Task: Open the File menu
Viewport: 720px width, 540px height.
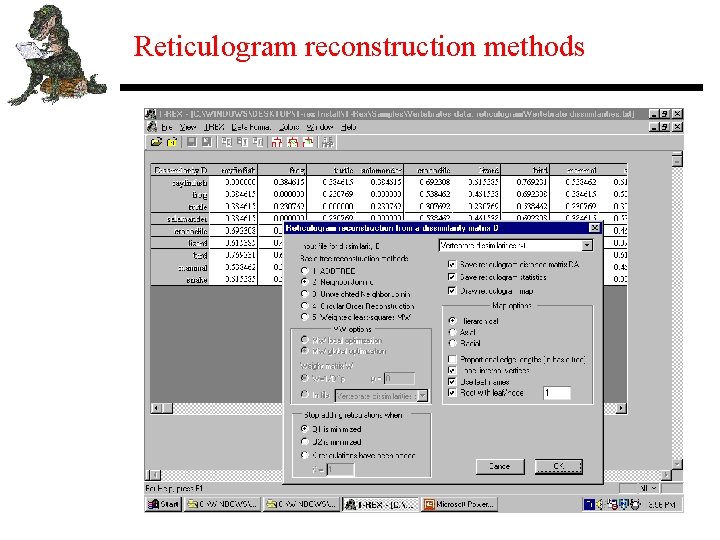Action: point(167,127)
